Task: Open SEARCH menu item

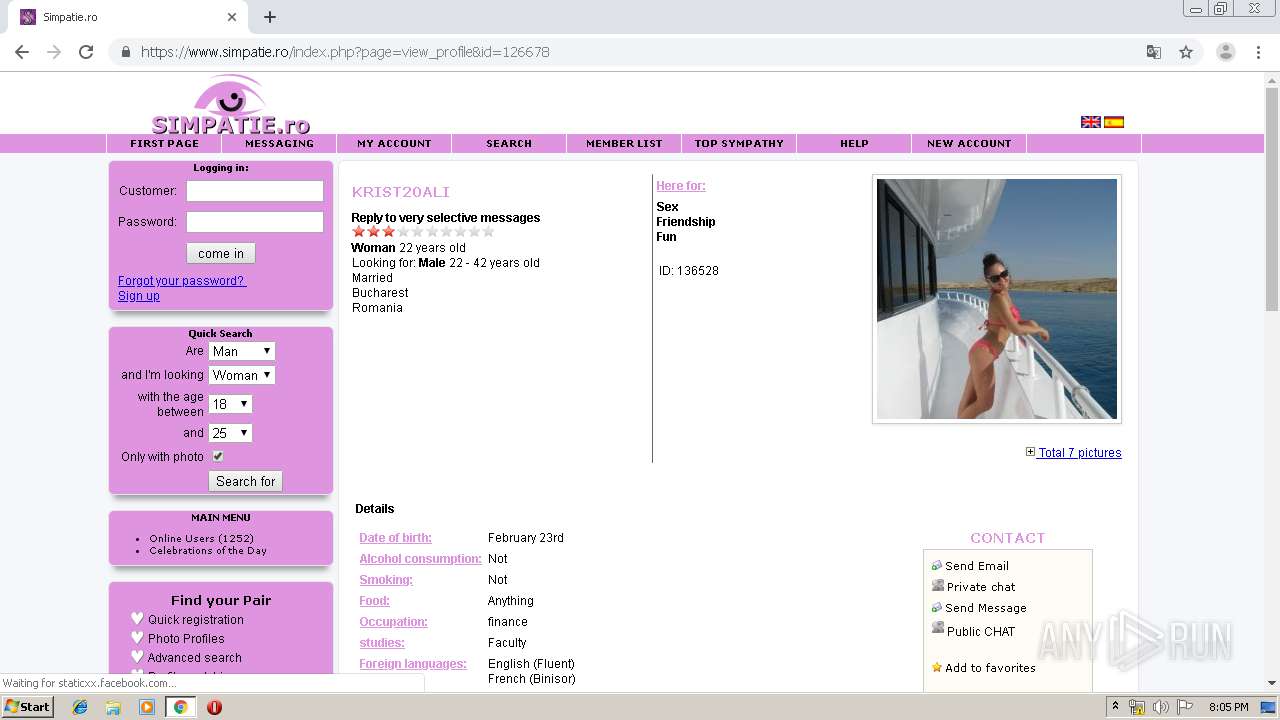Action: (509, 143)
